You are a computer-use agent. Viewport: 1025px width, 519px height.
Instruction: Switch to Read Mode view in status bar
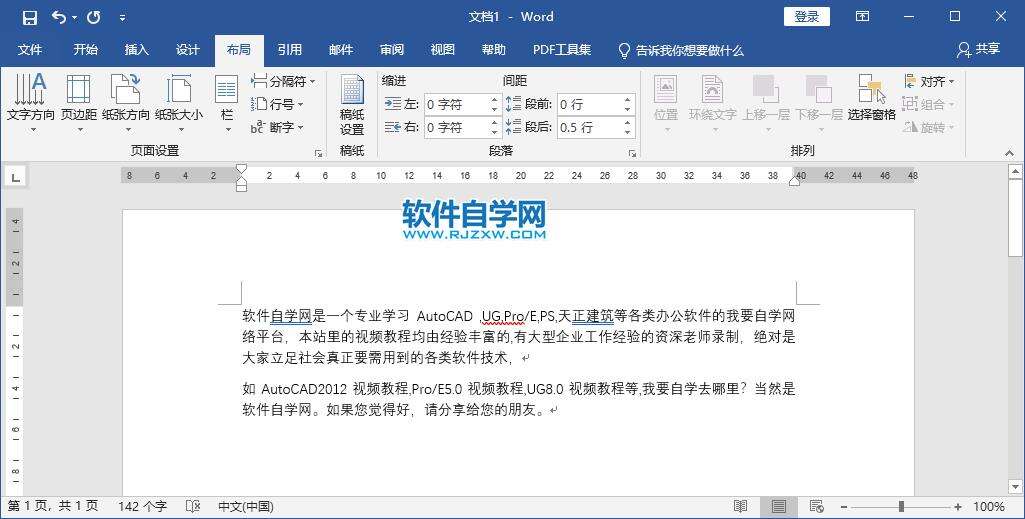(741, 507)
